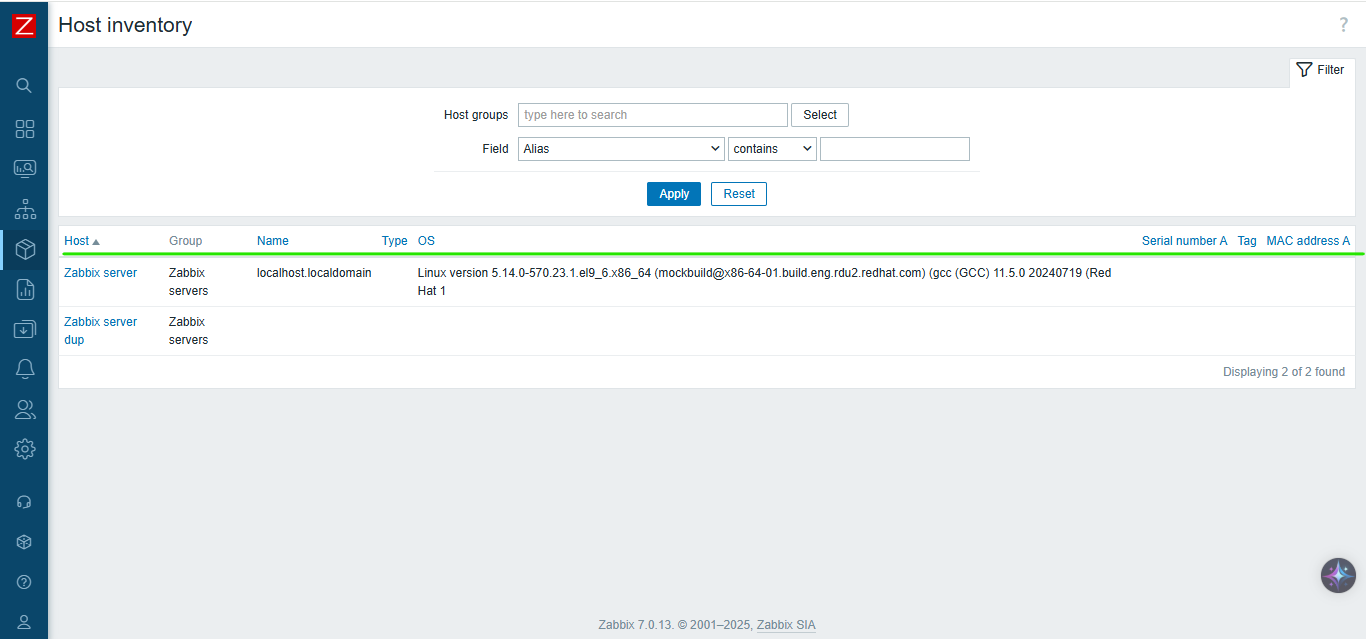Viewport: 1366px width, 639px height.
Task: Sort by MAC address A column
Action: [x=1308, y=241]
